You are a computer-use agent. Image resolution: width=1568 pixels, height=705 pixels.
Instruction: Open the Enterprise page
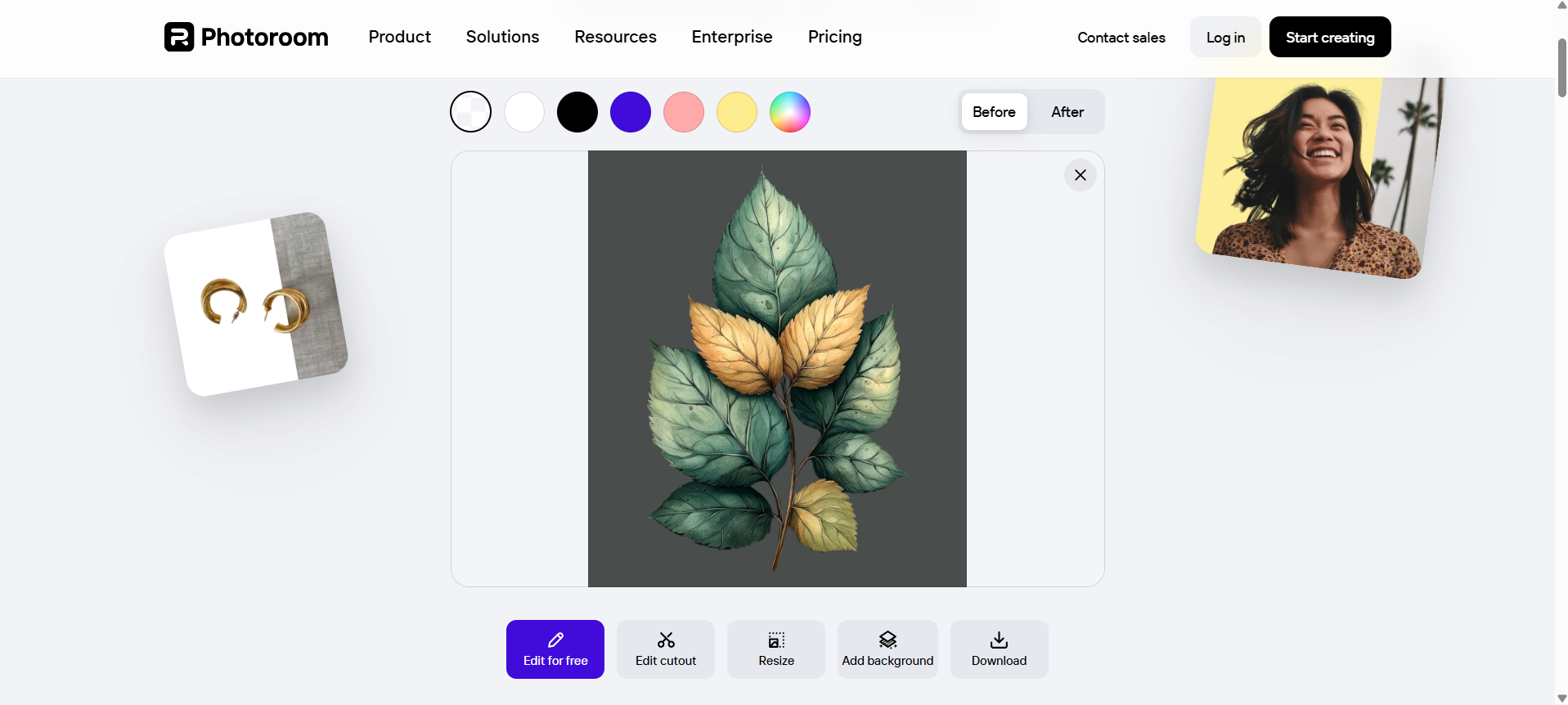click(731, 37)
